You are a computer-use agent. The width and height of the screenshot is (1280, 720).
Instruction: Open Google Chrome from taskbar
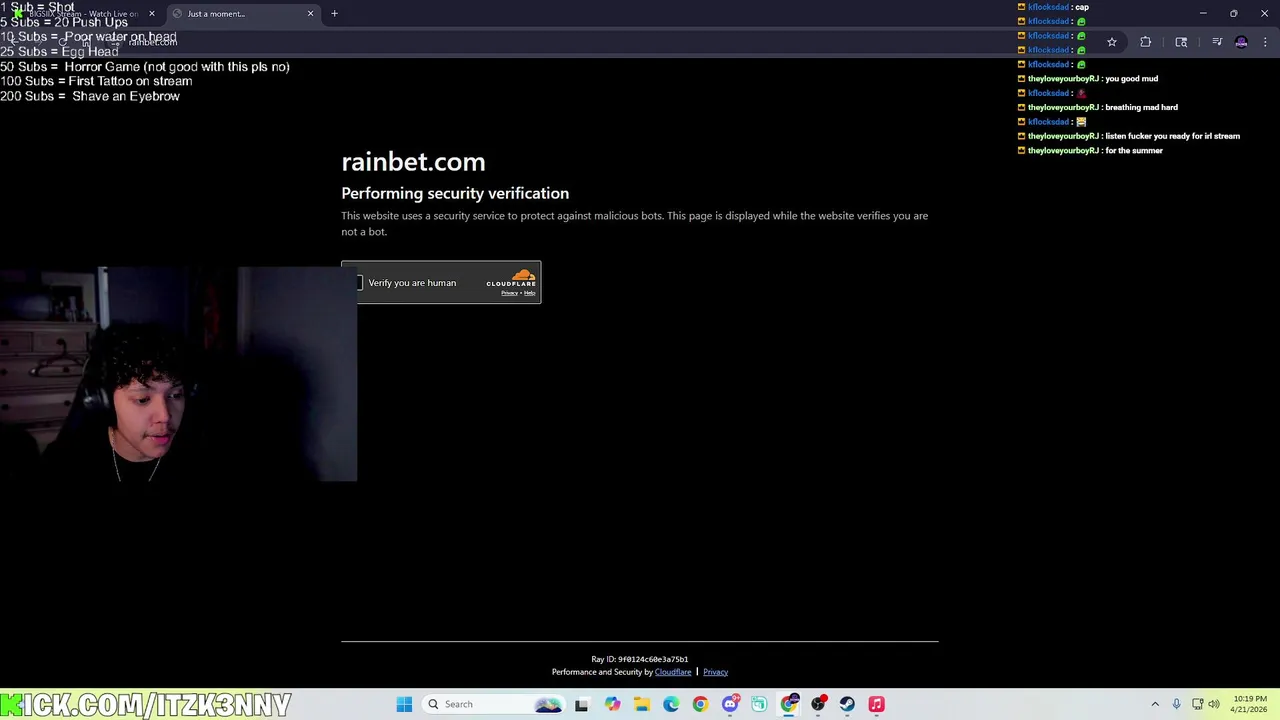click(x=700, y=704)
